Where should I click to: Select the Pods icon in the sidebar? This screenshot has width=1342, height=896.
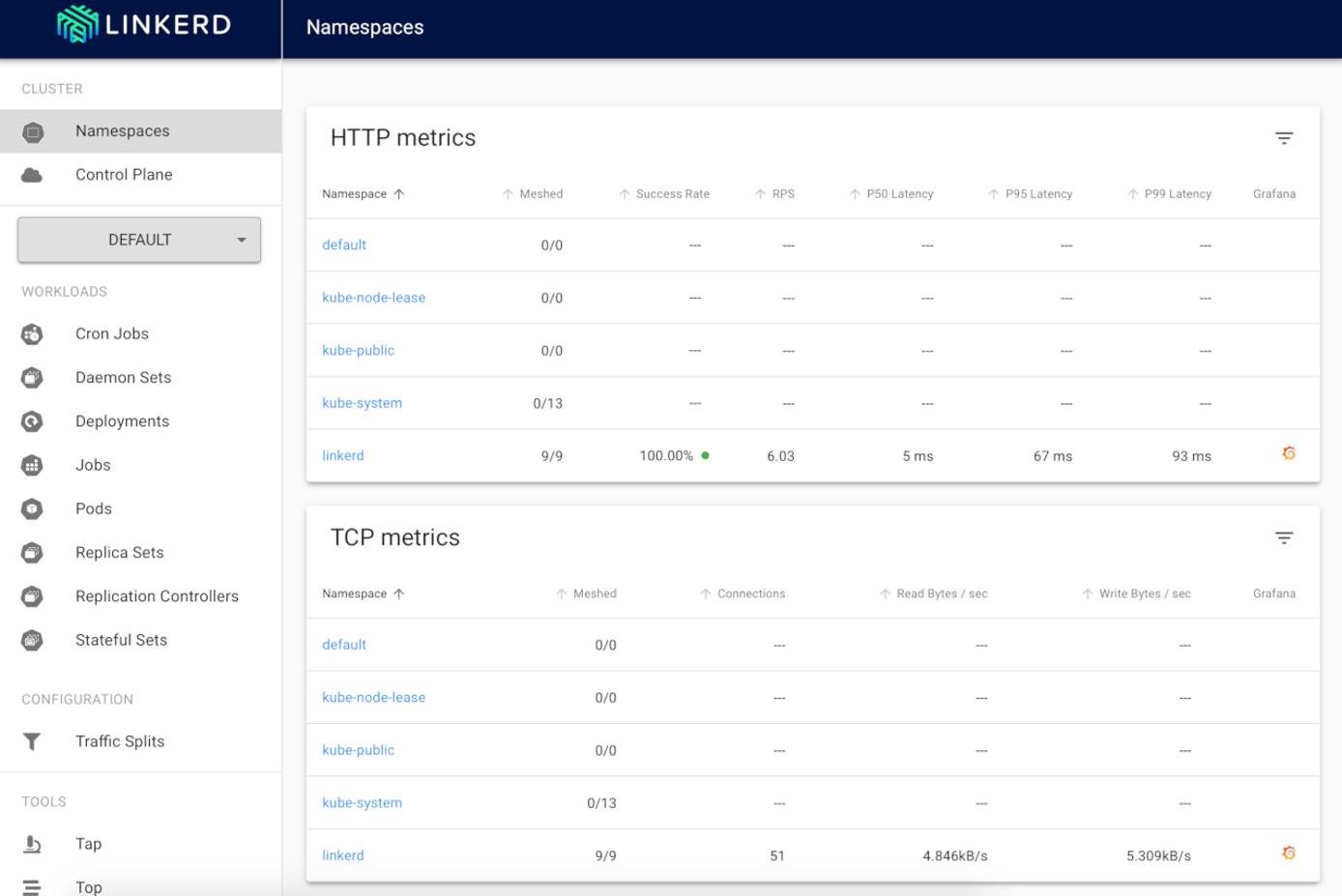(32, 508)
